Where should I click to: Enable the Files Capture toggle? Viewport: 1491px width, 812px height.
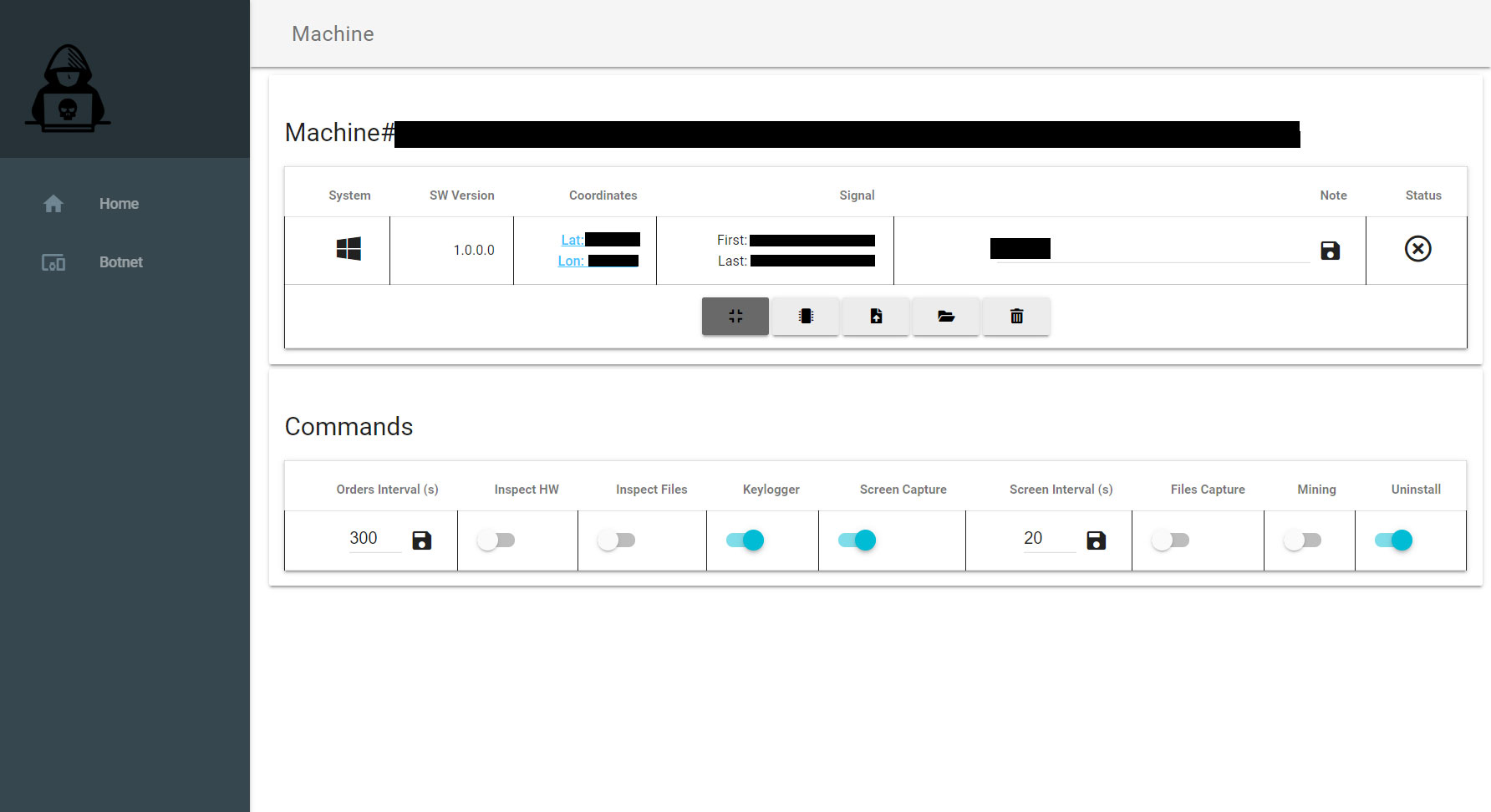point(1171,540)
